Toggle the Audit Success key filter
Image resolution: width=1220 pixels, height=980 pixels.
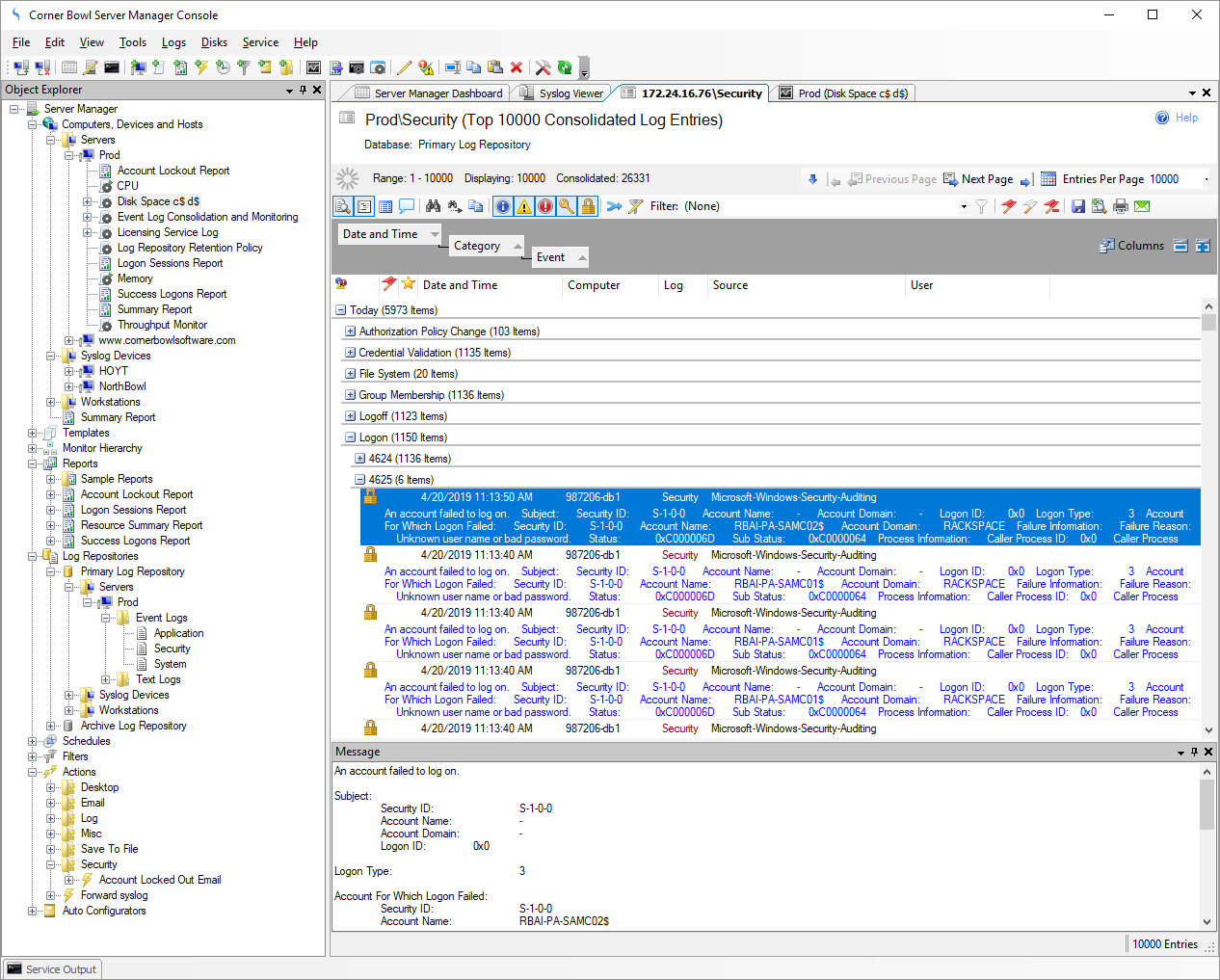click(567, 206)
